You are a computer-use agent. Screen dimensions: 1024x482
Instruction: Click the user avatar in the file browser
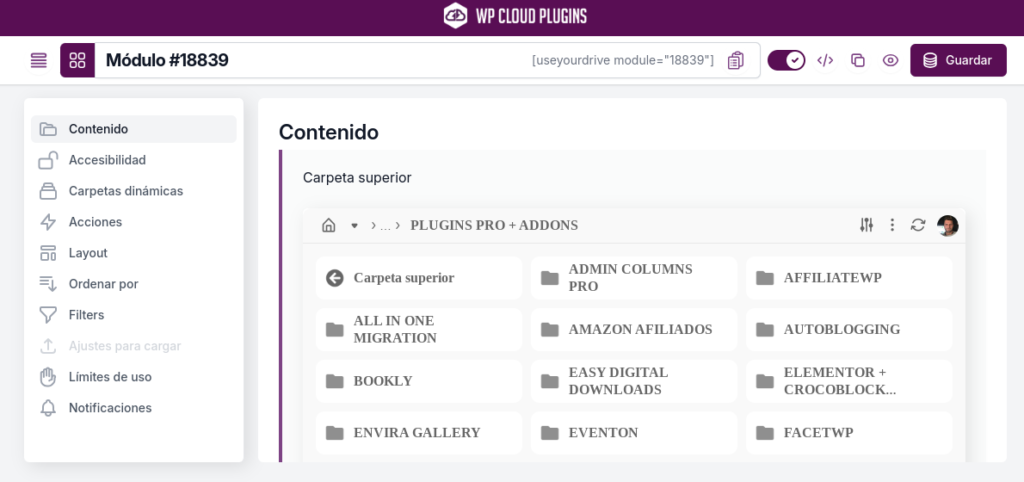point(948,225)
